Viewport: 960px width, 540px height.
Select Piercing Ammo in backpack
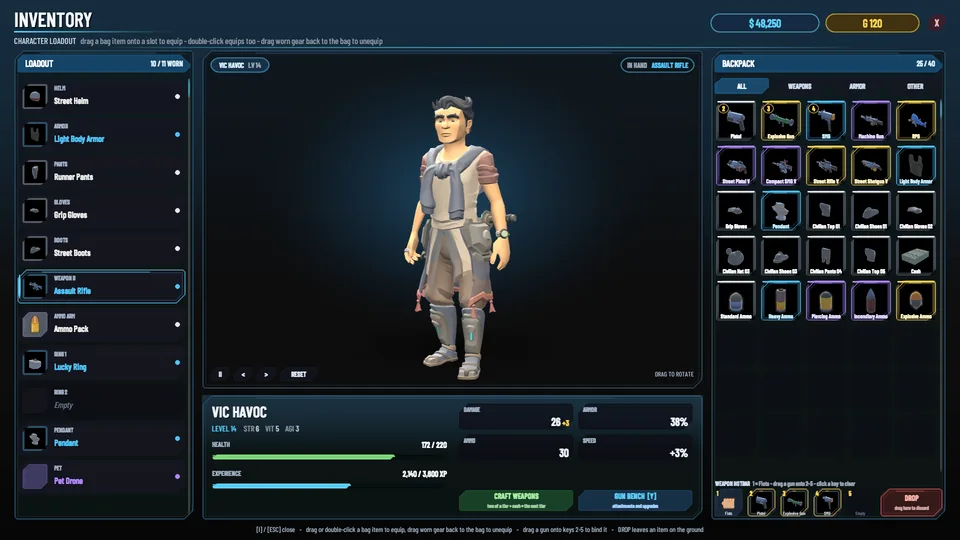coord(826,301)
